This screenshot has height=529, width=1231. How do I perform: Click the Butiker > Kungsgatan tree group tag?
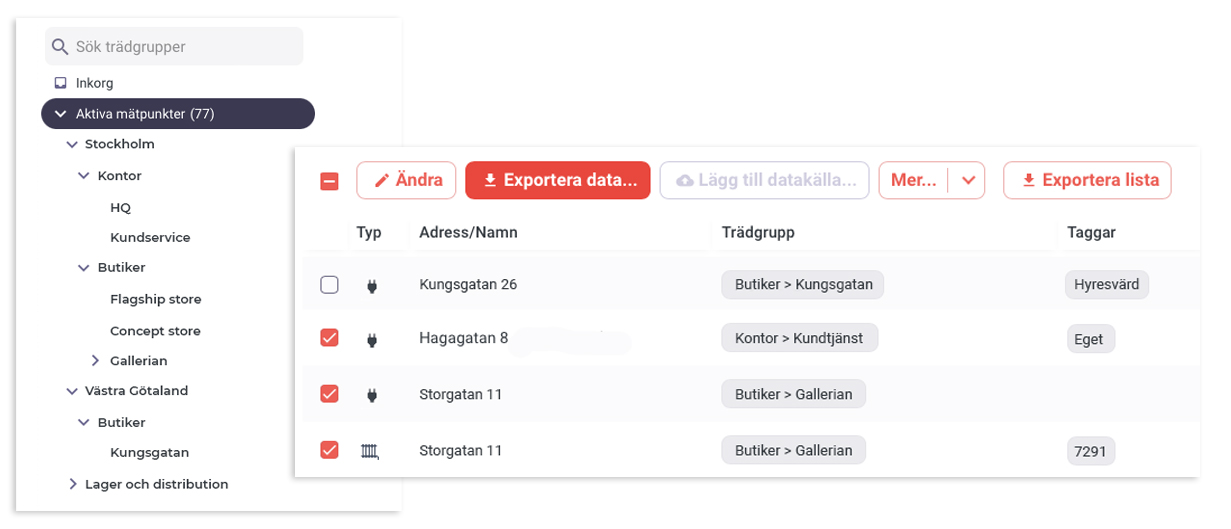point(803,285)
